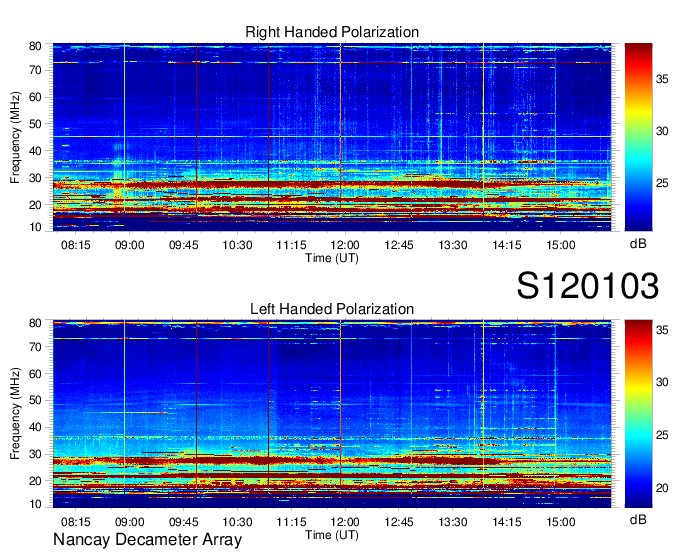This screenshot has width=680, height=552.
Task: Click the dB label under the upper color bar
Action: [638, 244]
